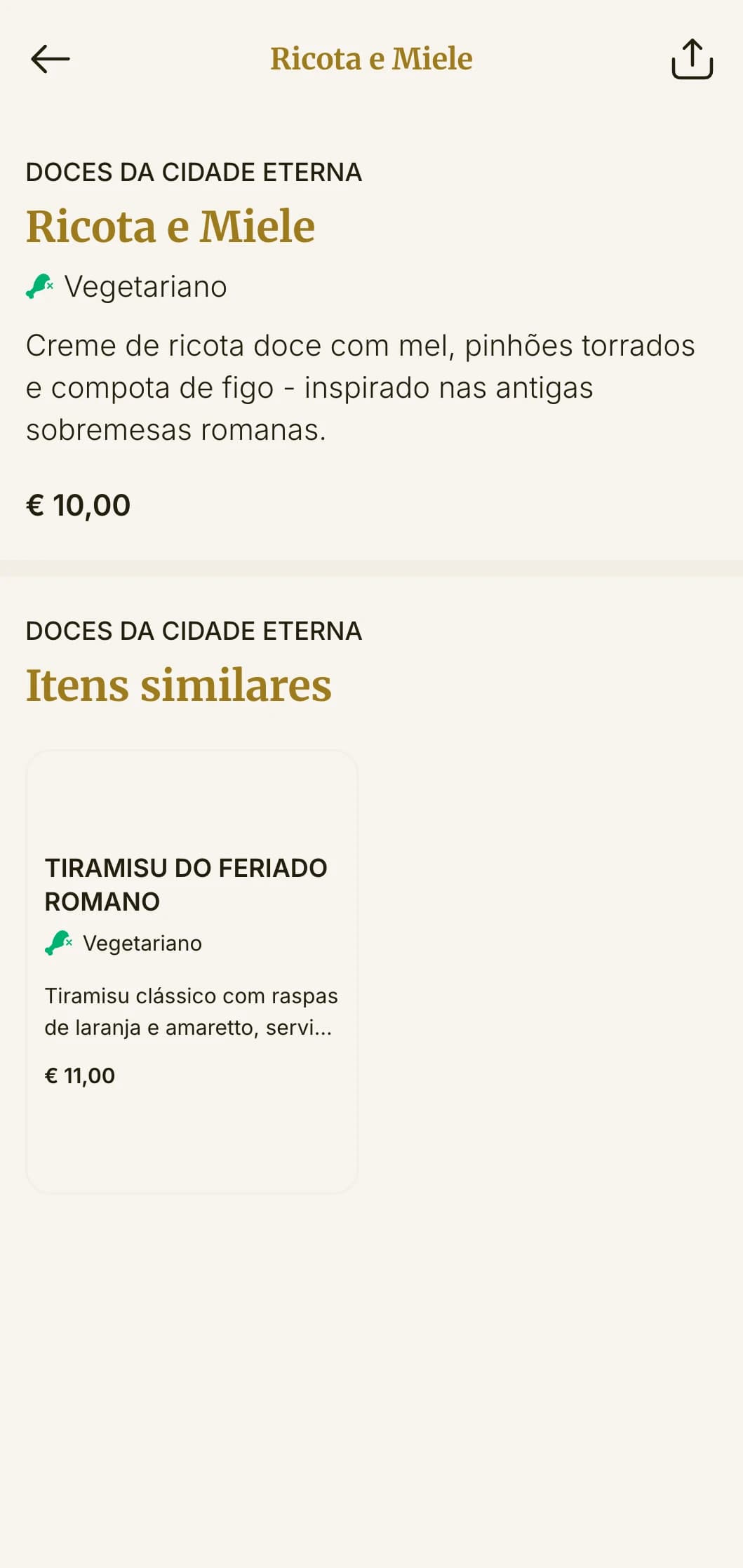The image size is (743, 1568).
Task: Click the € 11,00 price
Action: tap(80, 1076)
